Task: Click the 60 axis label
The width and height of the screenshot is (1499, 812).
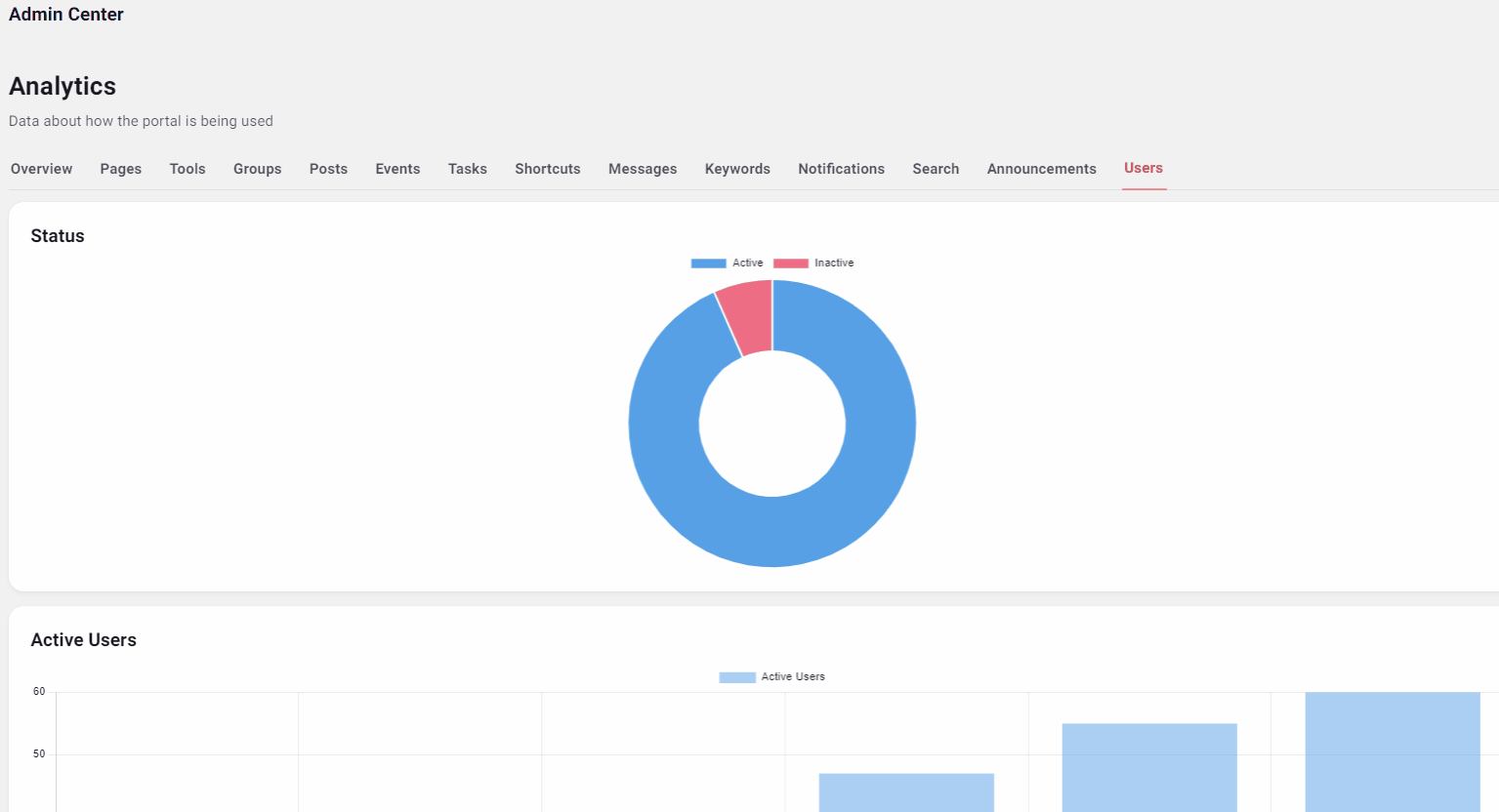Action: [x=39, y=691]
